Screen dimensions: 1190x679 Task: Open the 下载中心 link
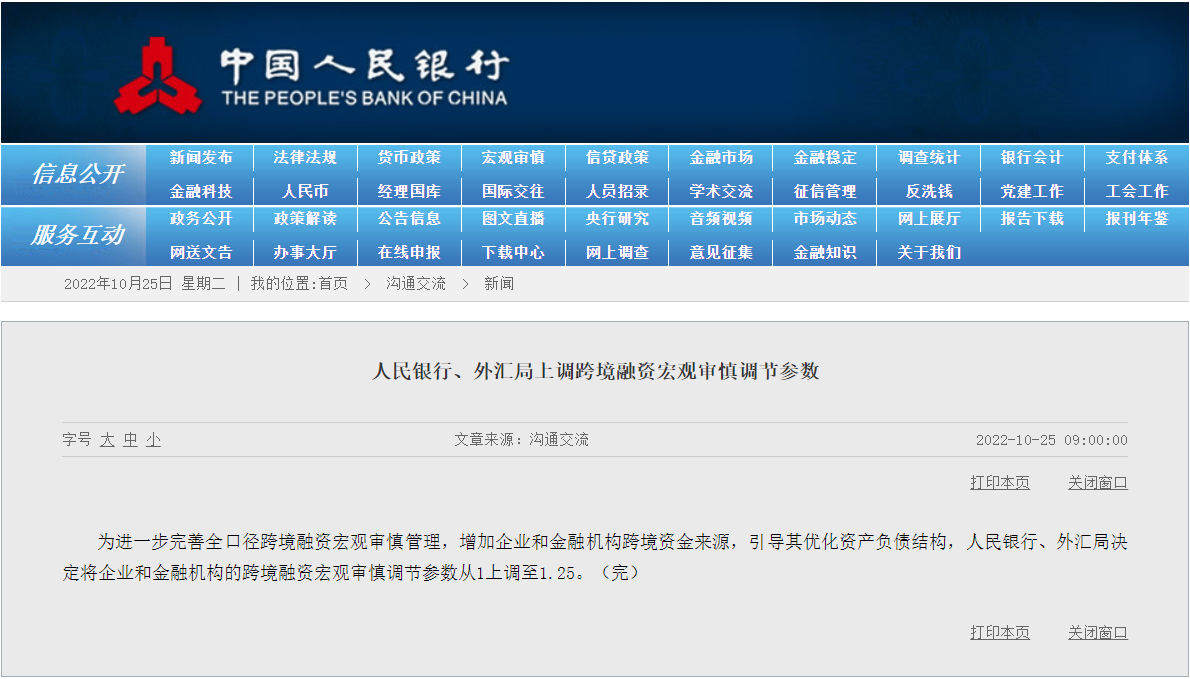click(513, 252)
